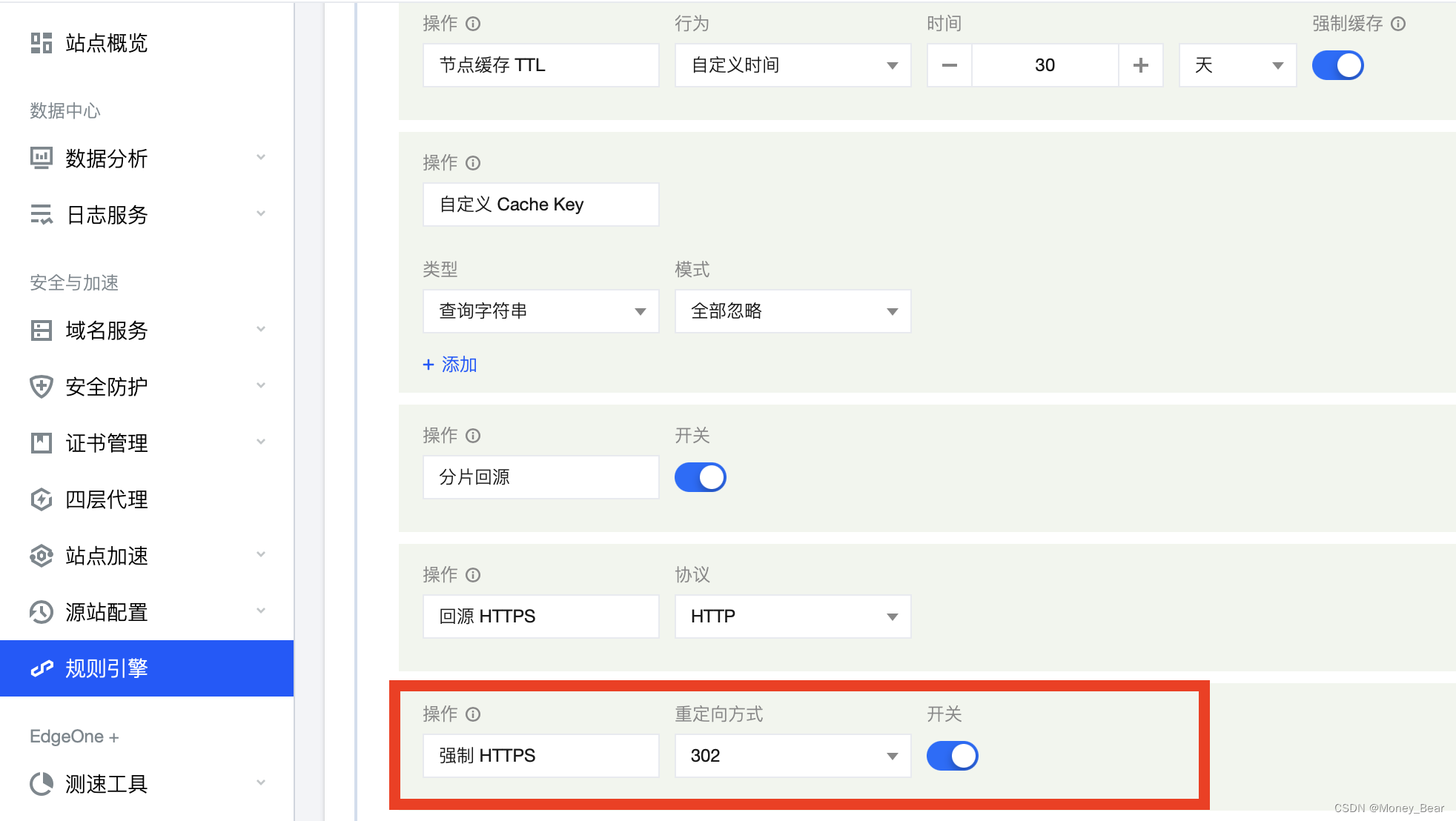
Task: Click the 时间 value input field
Action: (1047, 66)
